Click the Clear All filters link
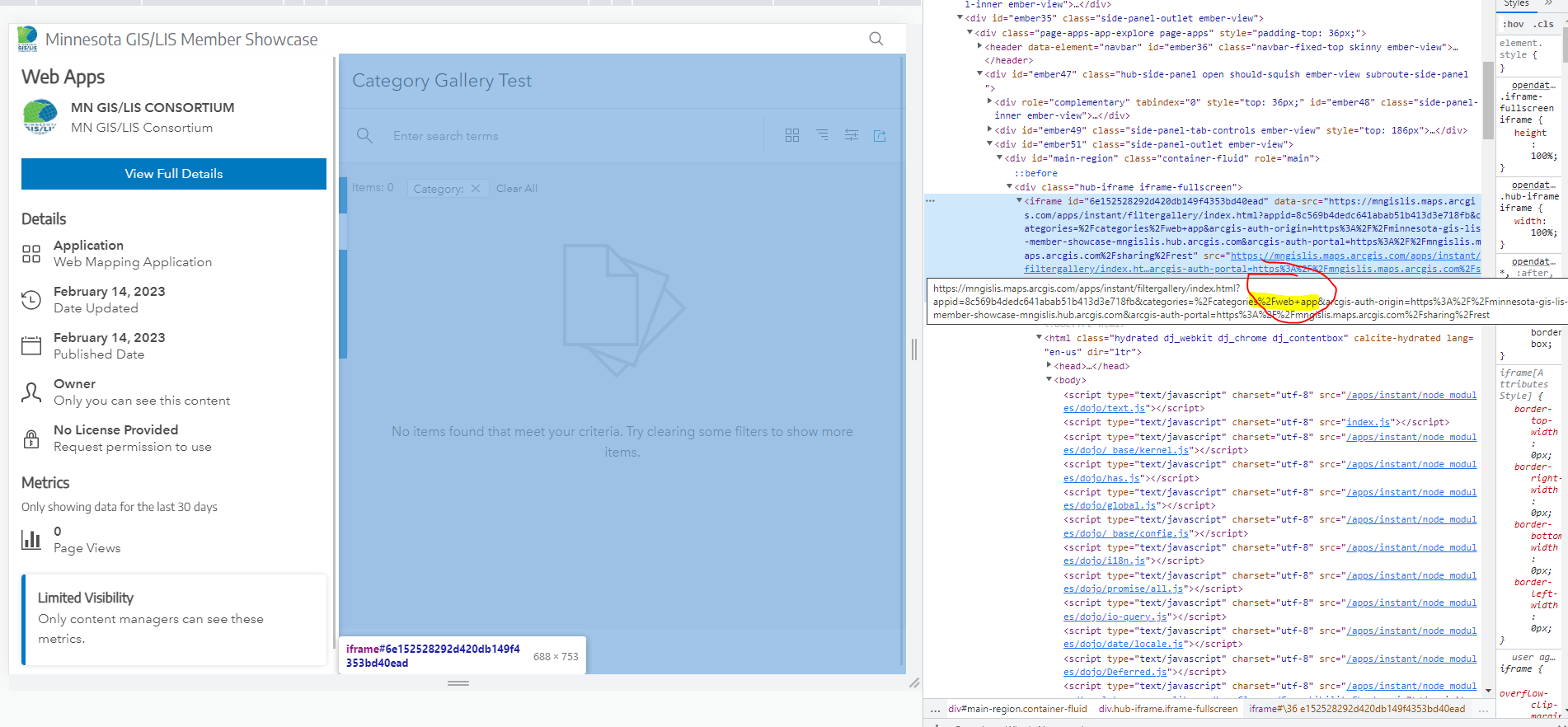1568x727 pixels. point(517,189)
